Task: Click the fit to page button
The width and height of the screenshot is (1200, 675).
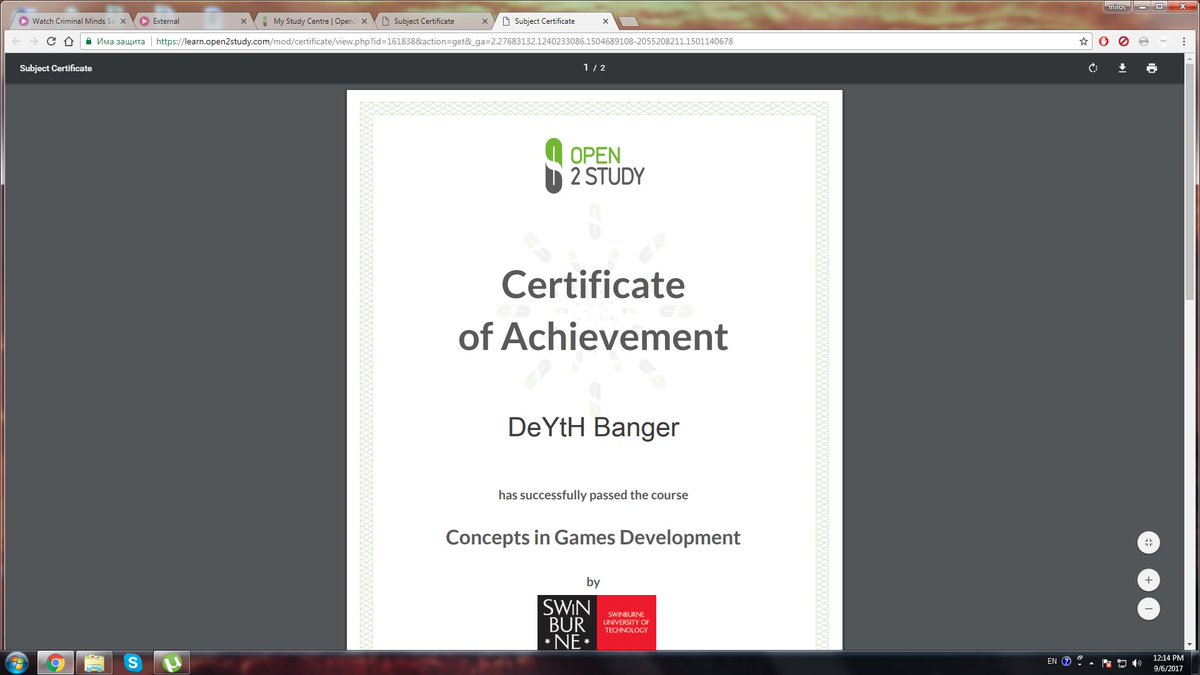Action: coord(1149,542)
